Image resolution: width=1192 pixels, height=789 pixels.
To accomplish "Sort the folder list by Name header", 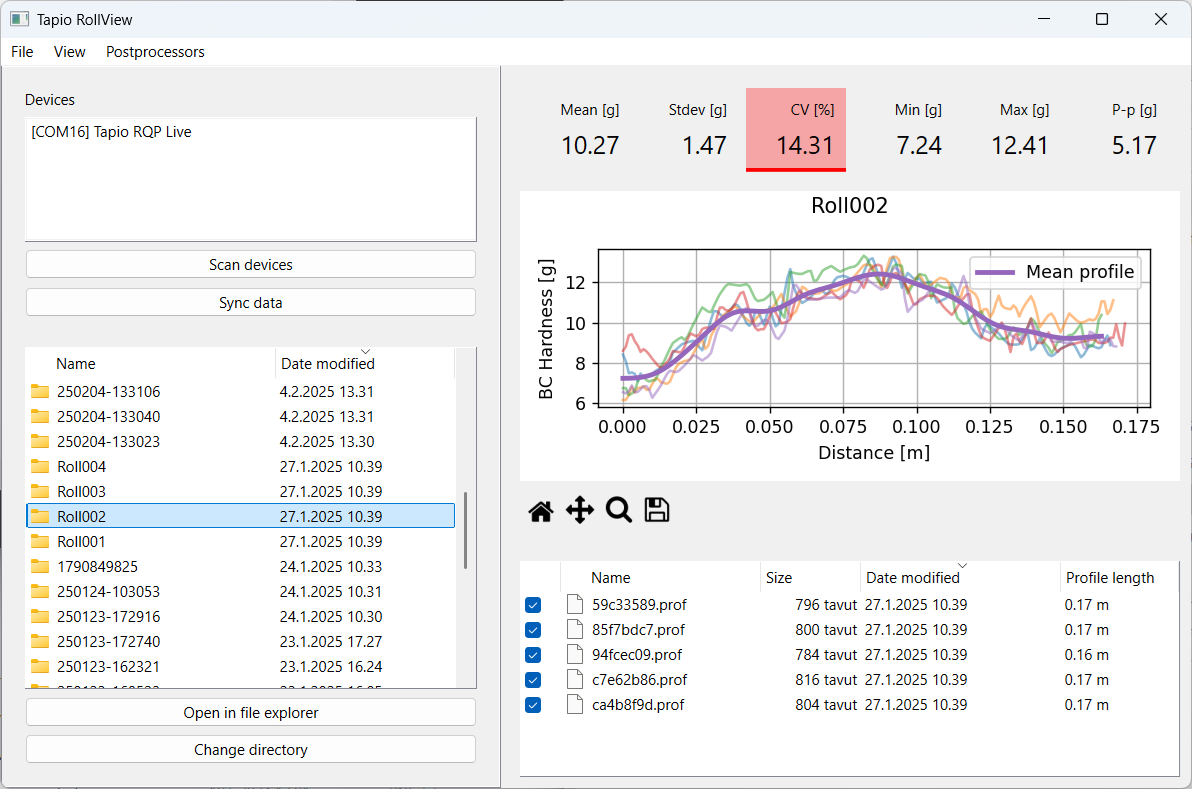I will pos(76,364).
